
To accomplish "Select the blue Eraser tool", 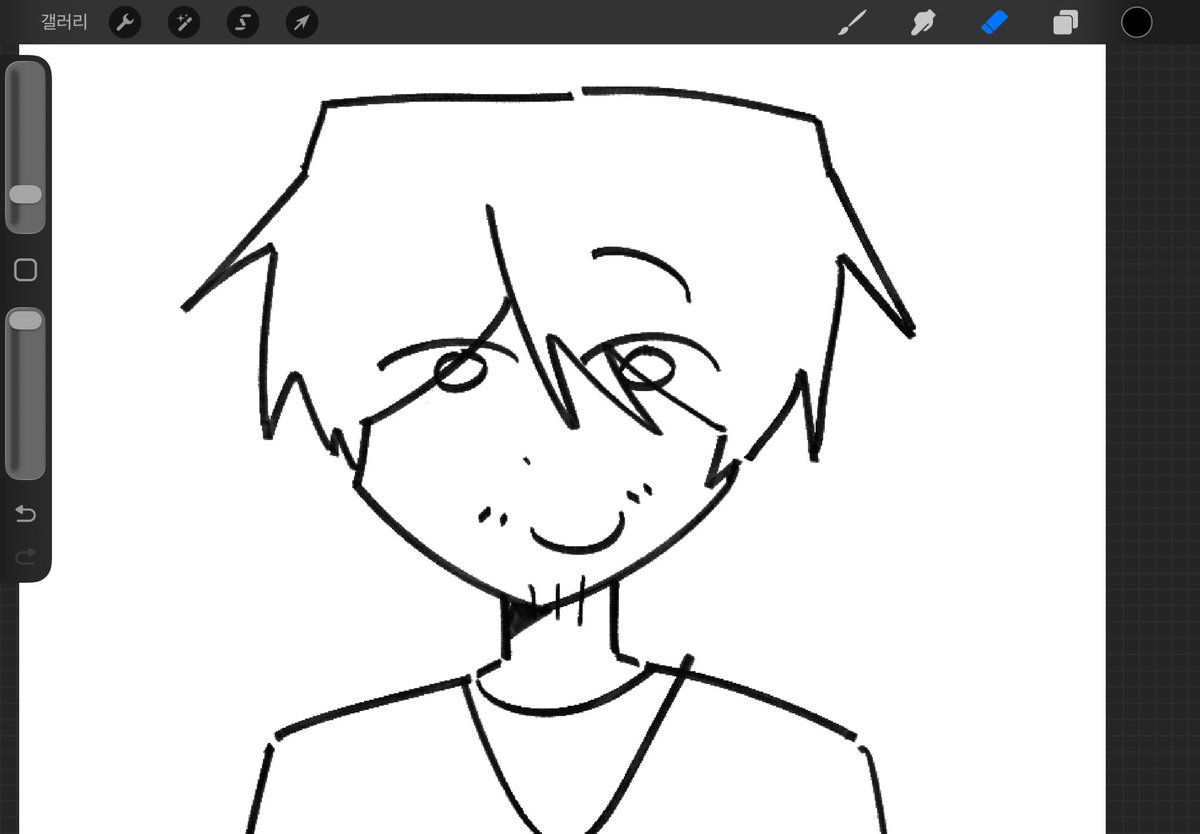I will click(x=994, y=22).
